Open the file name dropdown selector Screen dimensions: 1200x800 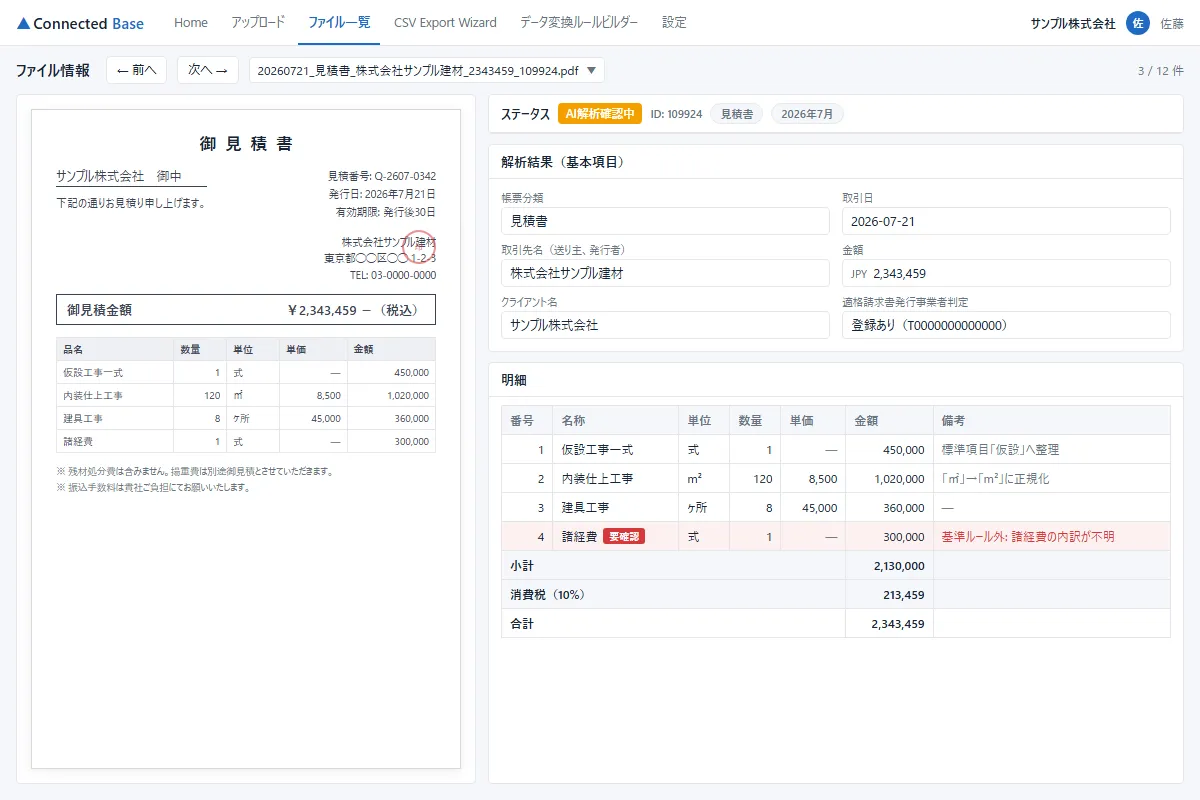427,71
